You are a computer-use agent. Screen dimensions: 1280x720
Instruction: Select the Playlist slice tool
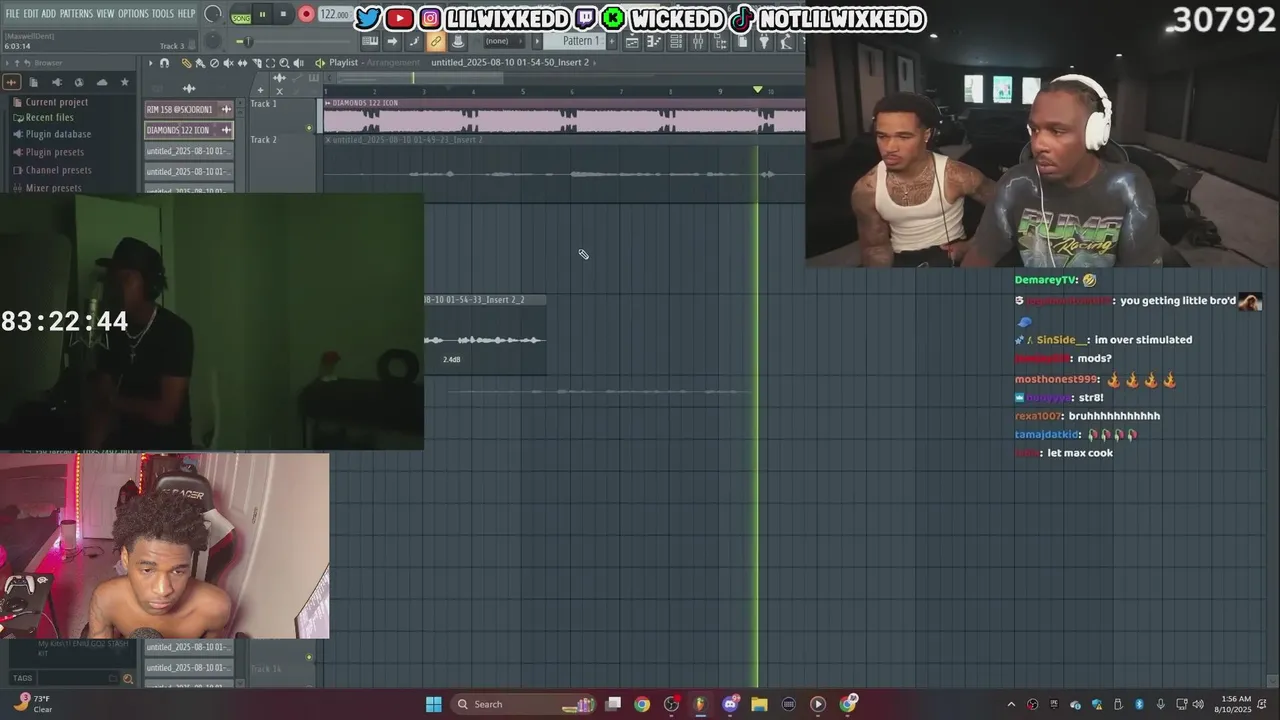[x=257, y=63]
